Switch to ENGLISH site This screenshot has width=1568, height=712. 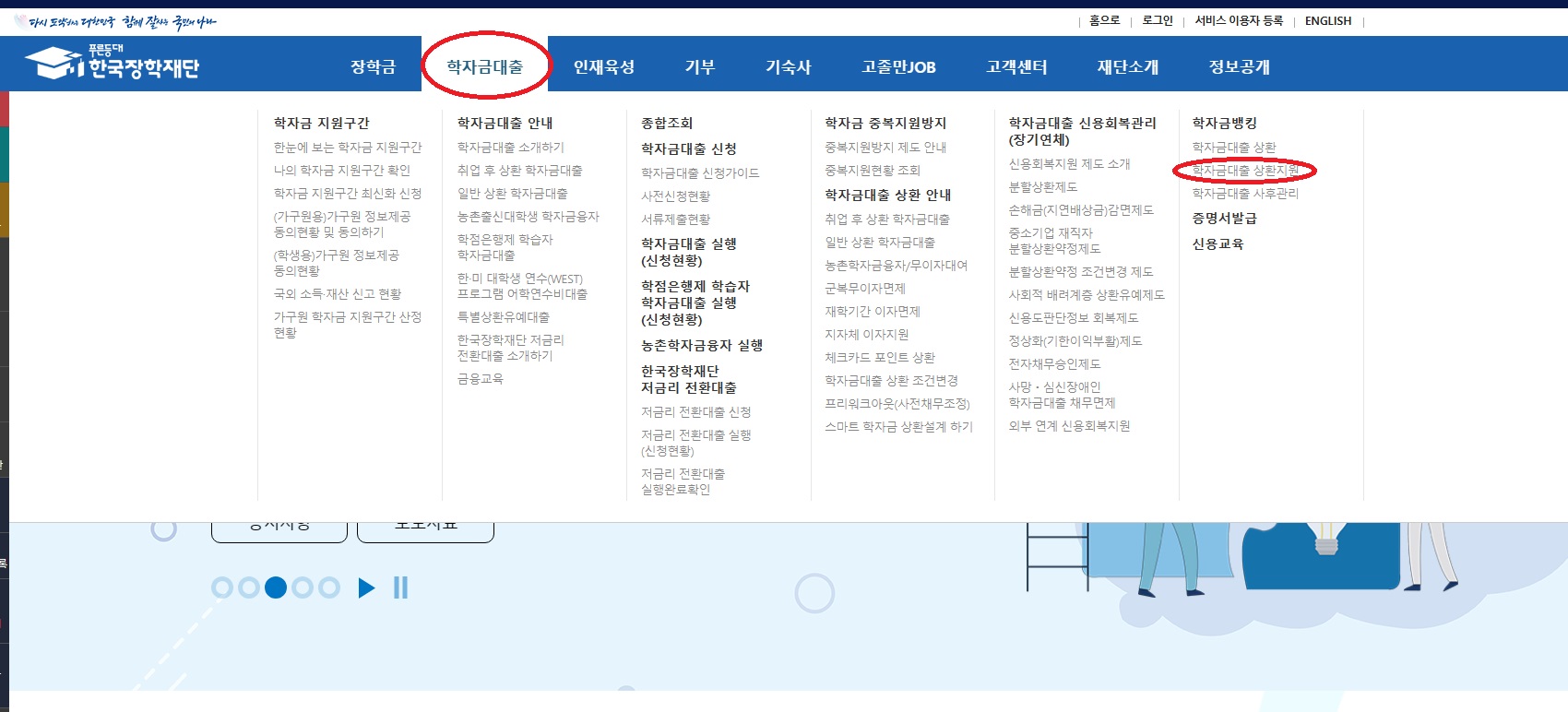click(1328, 20)
